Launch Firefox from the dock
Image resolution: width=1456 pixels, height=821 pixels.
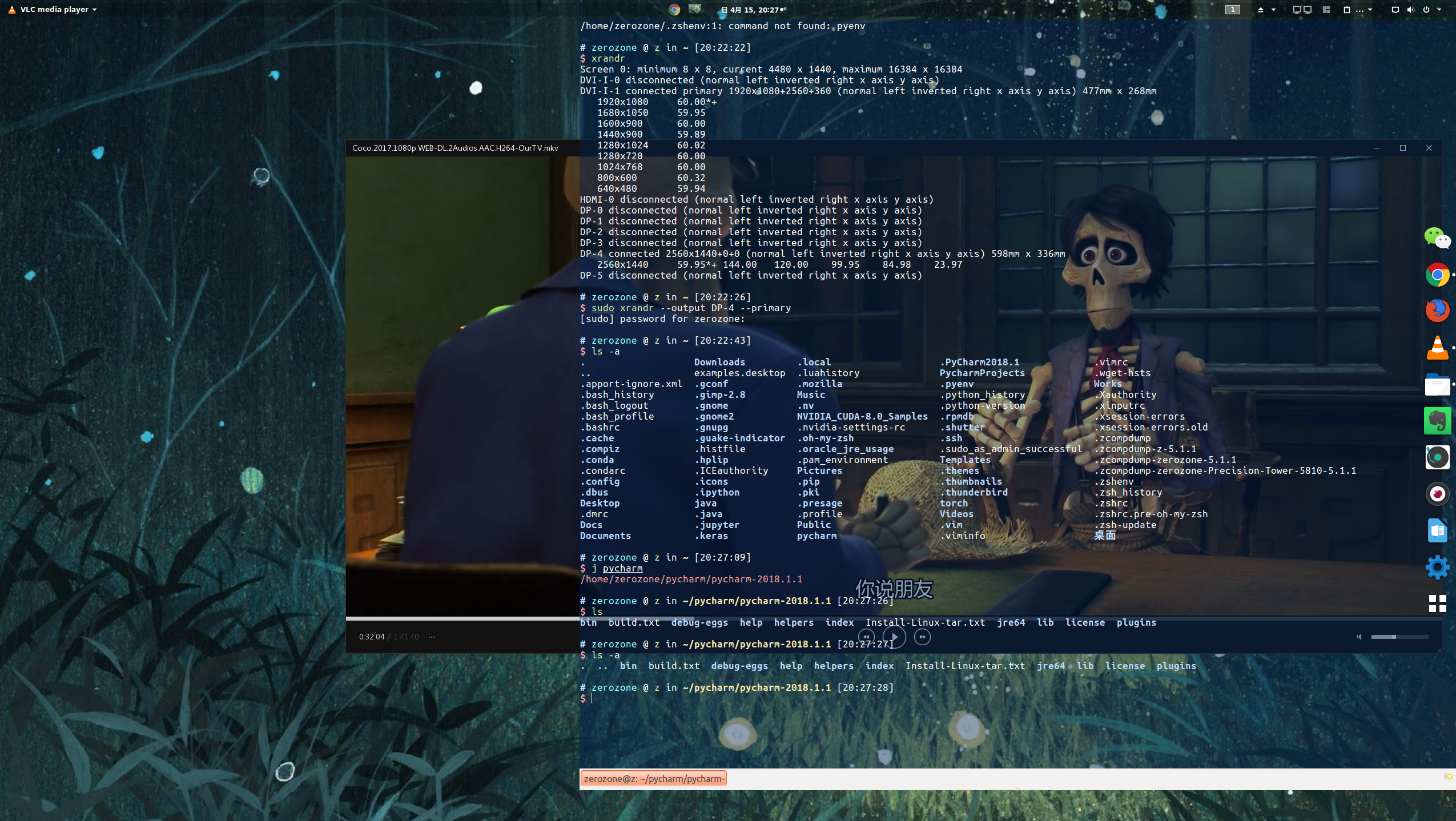click(1437, 311)
